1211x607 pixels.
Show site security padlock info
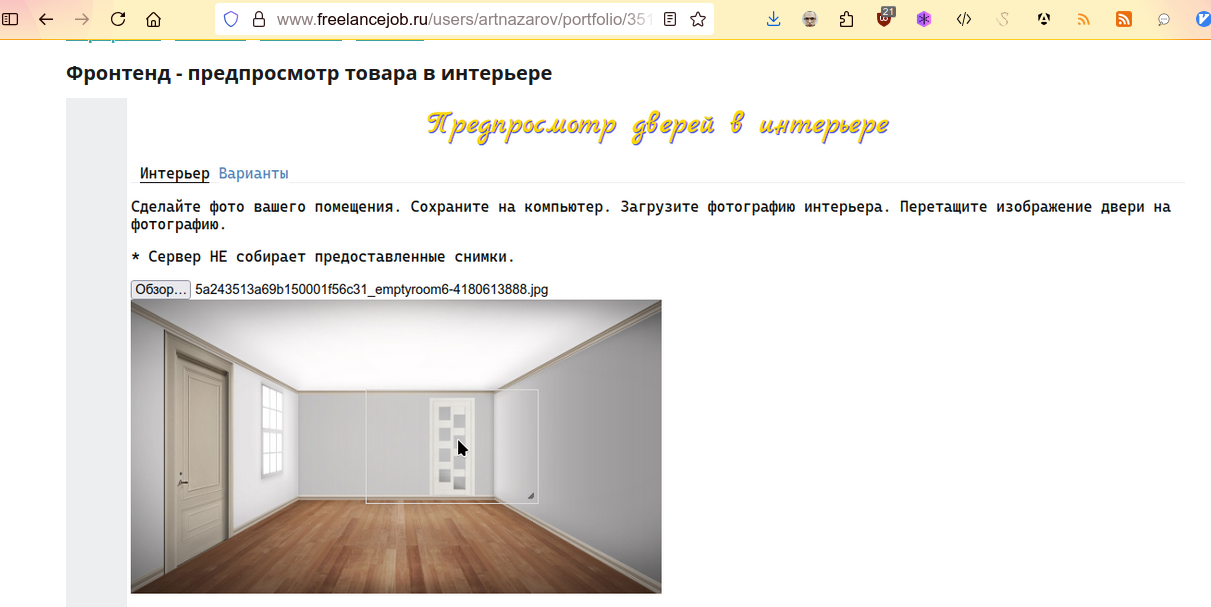[x=258, y=19]
